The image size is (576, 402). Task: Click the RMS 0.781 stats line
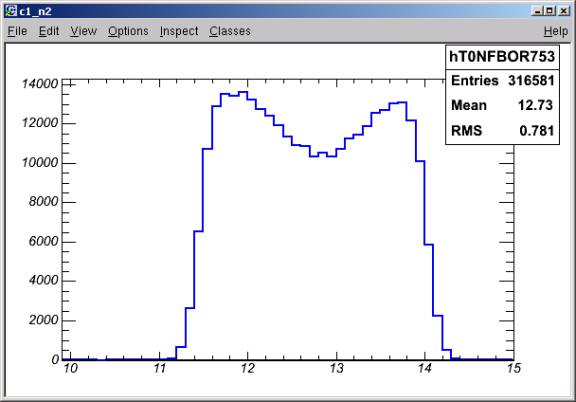502,130
